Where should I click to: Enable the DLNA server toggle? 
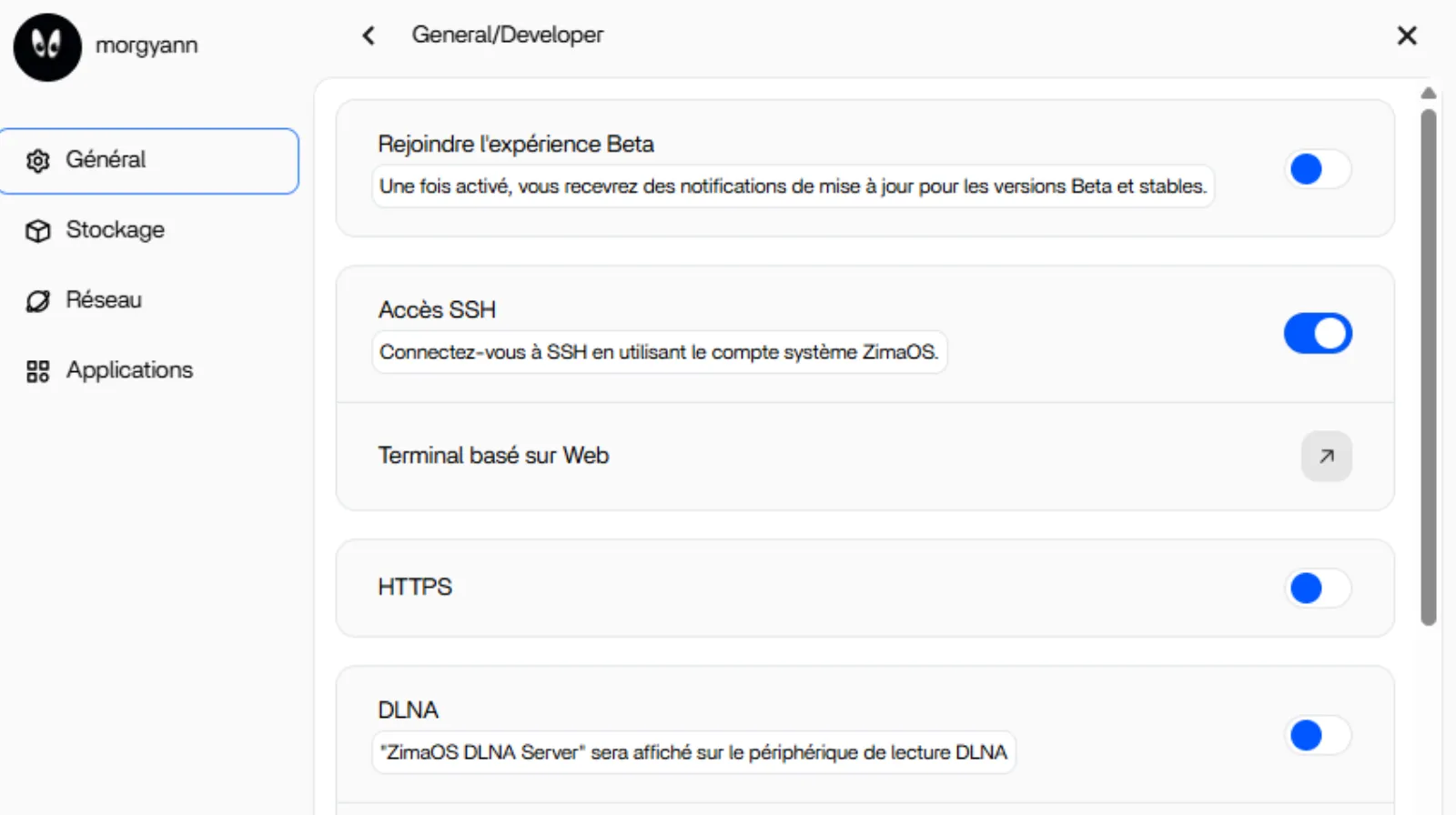1318,735
